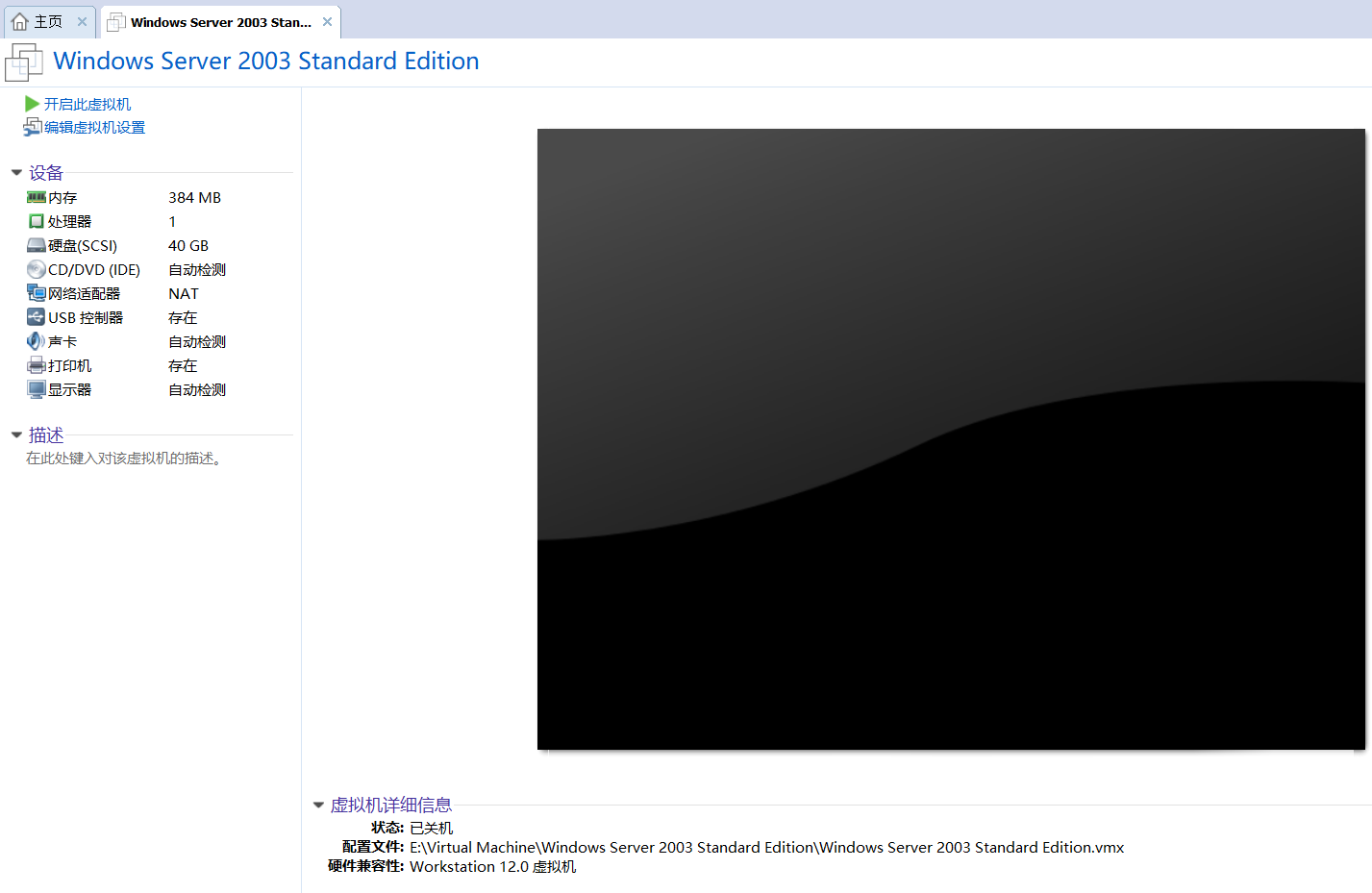Image resolution: width=1372 pixels, height=893 pixels.
Task: Collapse the 设备 (Devices) section
Action: click(x=16, y=173)
